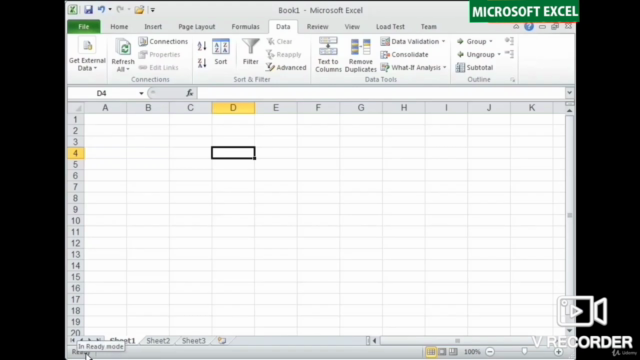The width and height of the screenshot is (640, 360).
Task: Switch to Page Break Preview icon
Action: (x=453, y=352)
